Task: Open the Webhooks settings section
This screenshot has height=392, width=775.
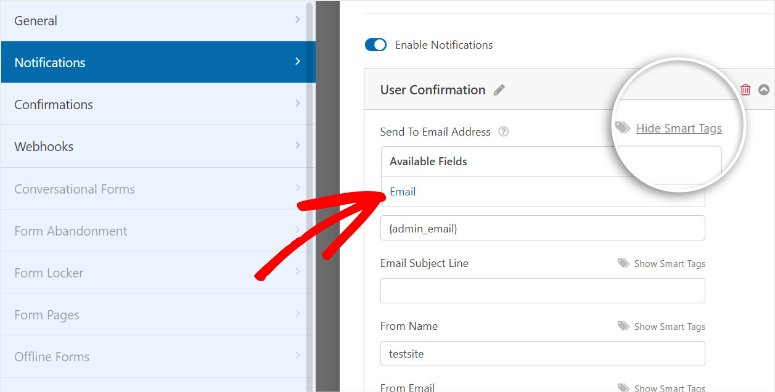Action: 158,146
